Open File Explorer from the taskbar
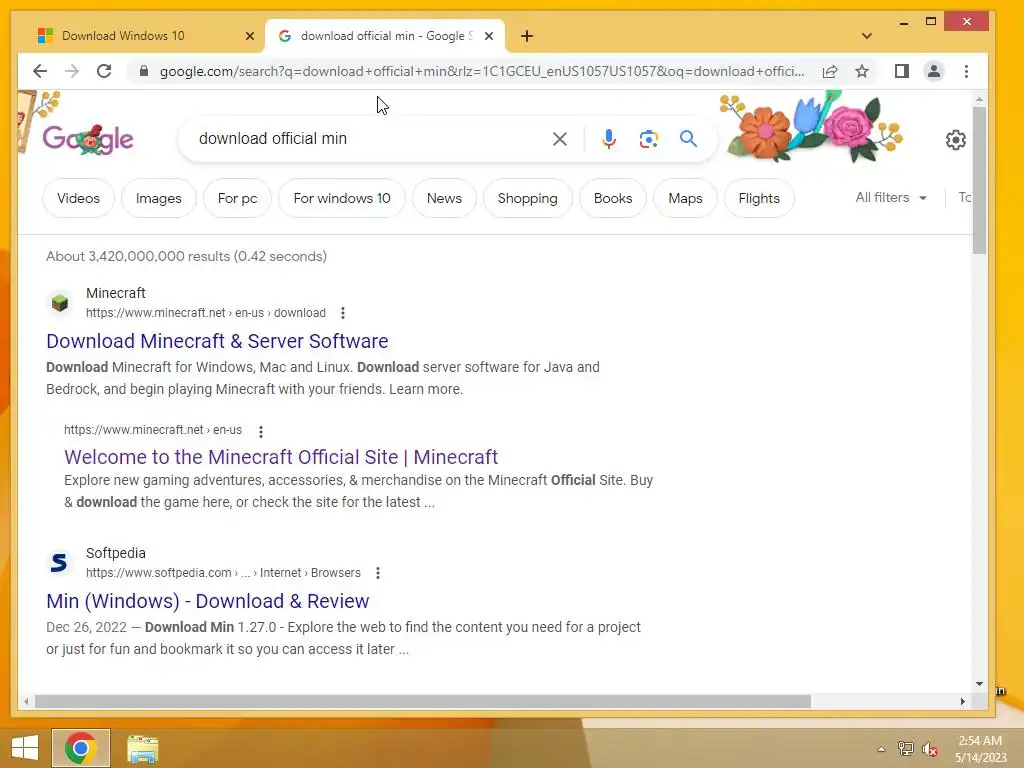This screenshot has height=768, width=1024. [x=142, y=749]
